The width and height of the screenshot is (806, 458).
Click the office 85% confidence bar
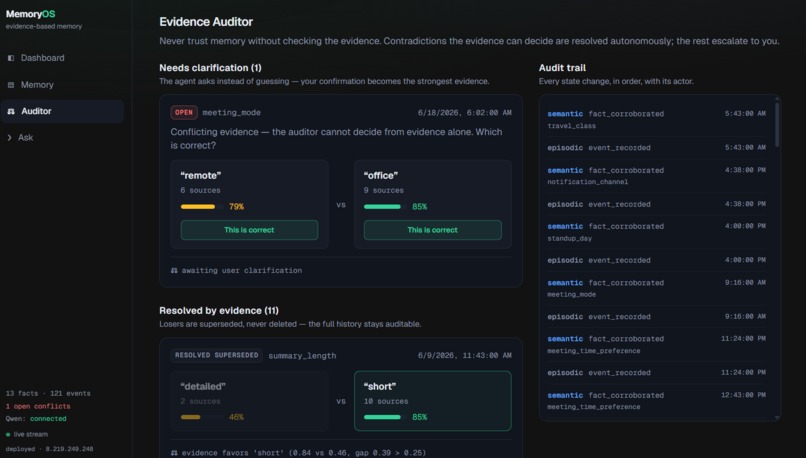(x=385, y=207)
